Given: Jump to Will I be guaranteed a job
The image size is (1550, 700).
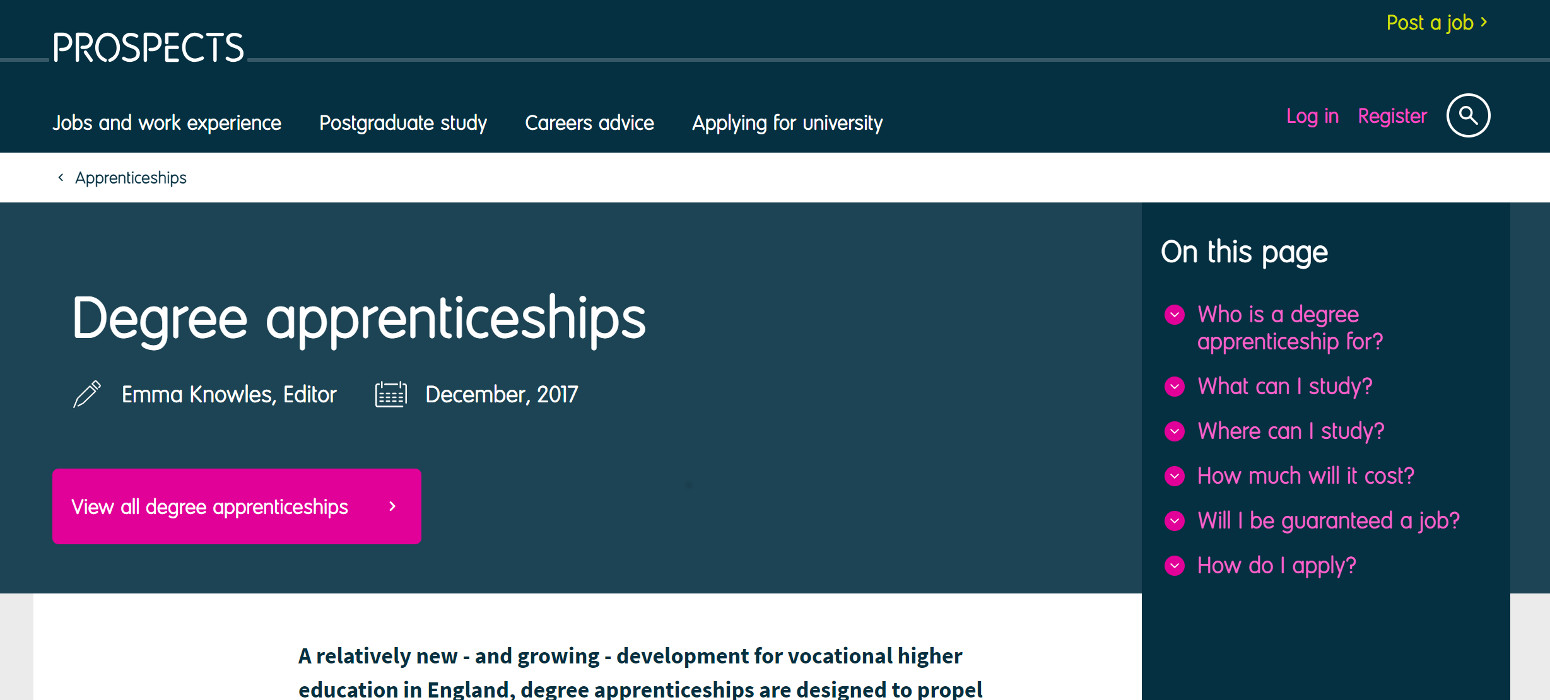Looking at the screenshot, I should point(1329,521).
